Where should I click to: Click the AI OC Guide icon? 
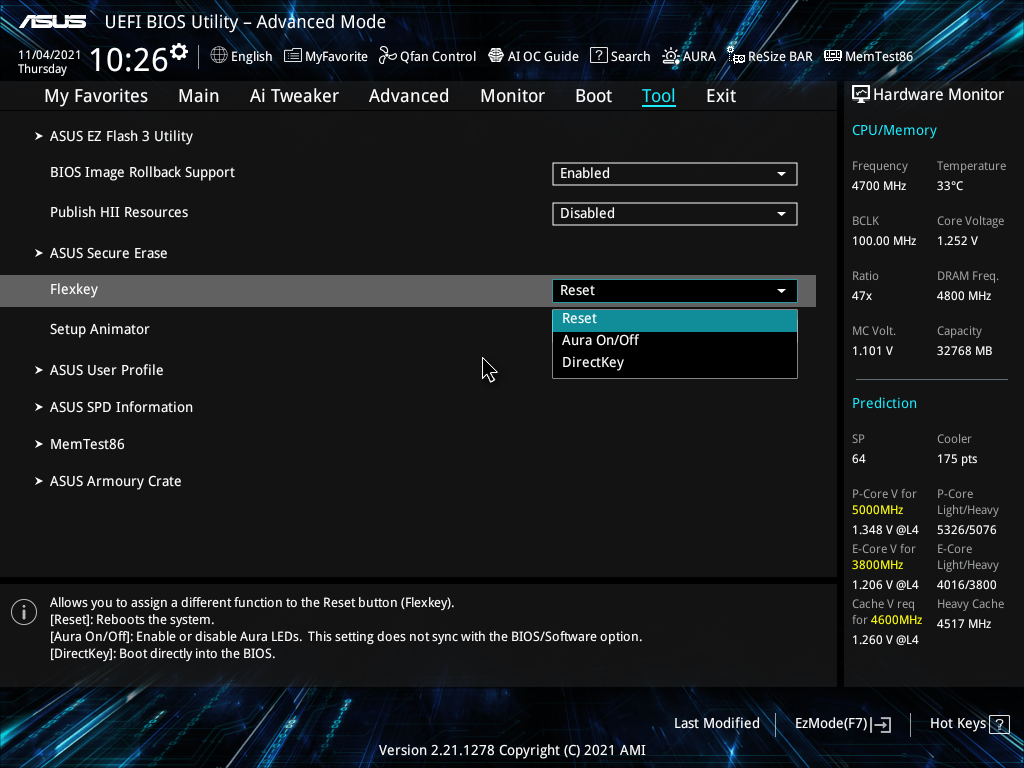(496, 56)
